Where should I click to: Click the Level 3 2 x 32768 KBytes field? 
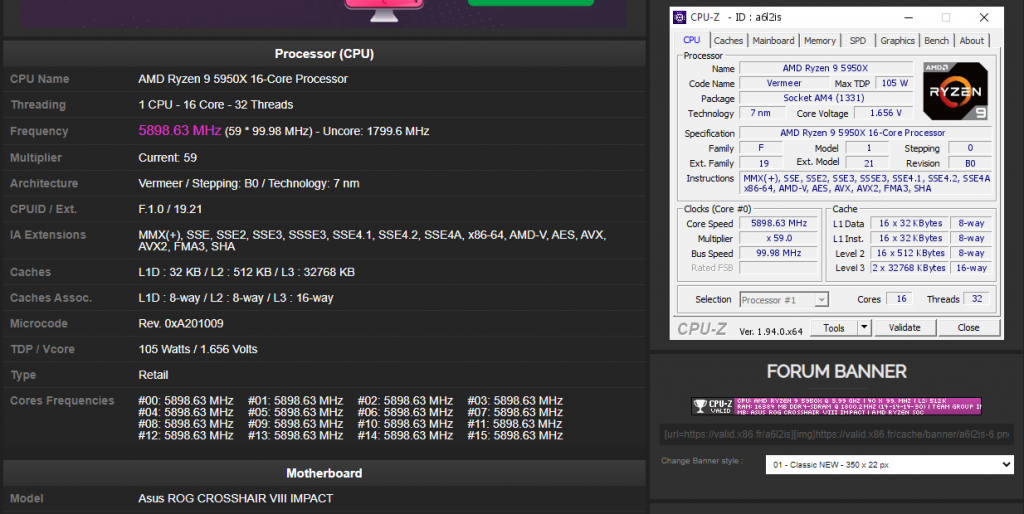point(910,268)
